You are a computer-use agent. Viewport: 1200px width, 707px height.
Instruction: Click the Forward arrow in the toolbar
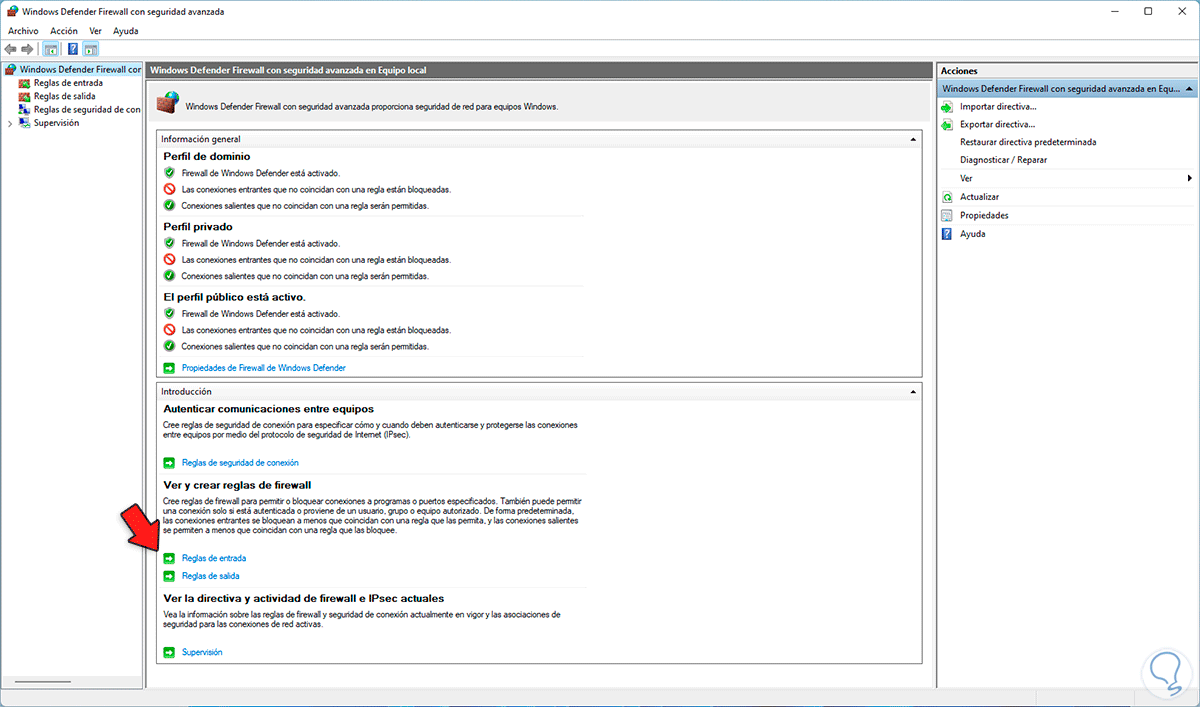point(28,49)
